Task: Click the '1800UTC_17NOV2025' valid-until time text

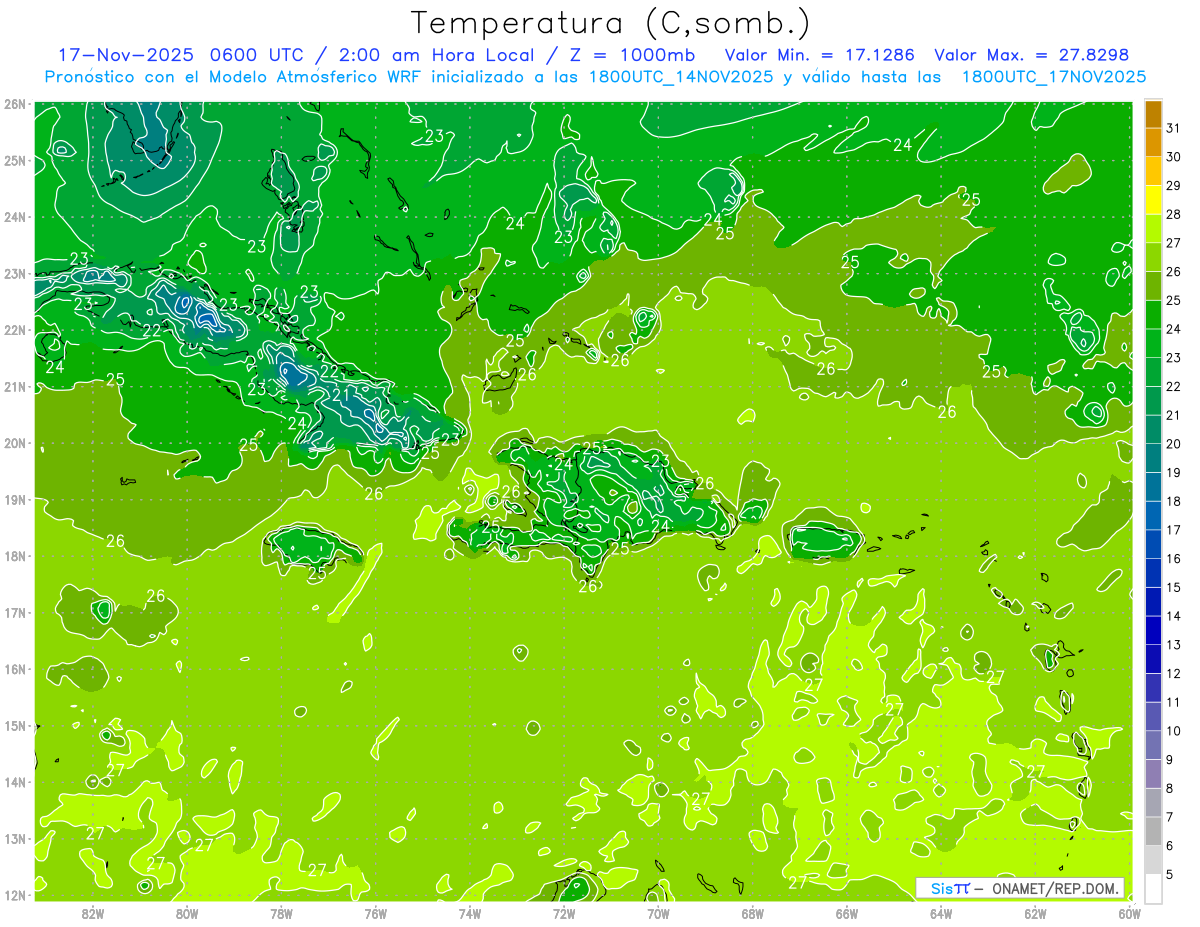Action: click(1053, 76)
